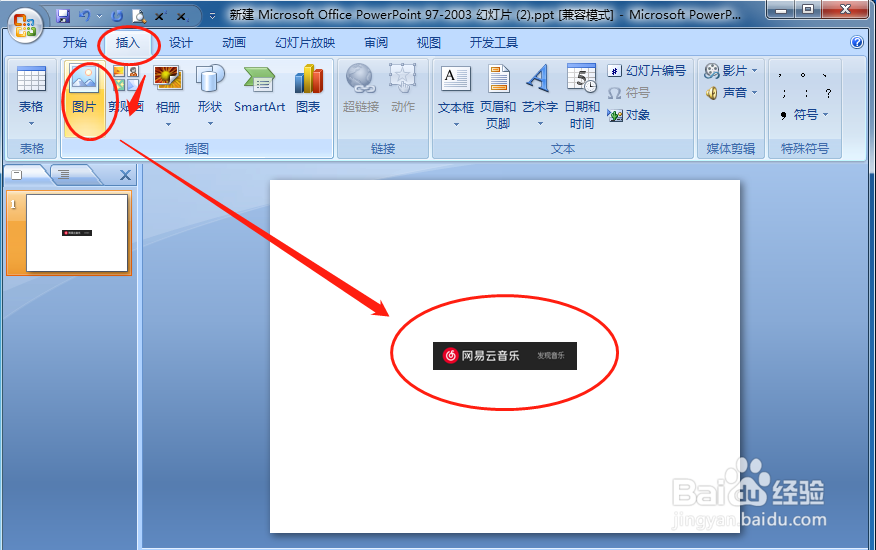Expand the 相册 dropdown arrow
Image resolution: width=876 pixels, height=550 pixels.
point(168,124)
